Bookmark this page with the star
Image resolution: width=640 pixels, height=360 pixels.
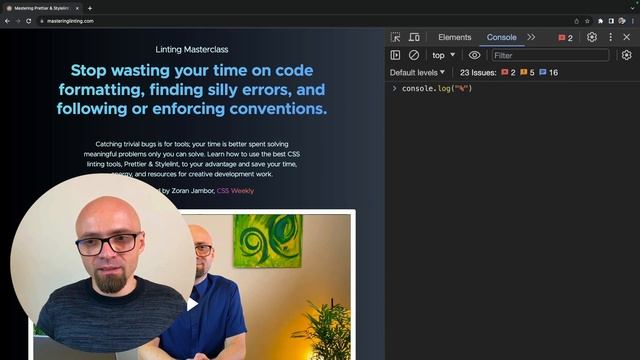pos(587,21)
